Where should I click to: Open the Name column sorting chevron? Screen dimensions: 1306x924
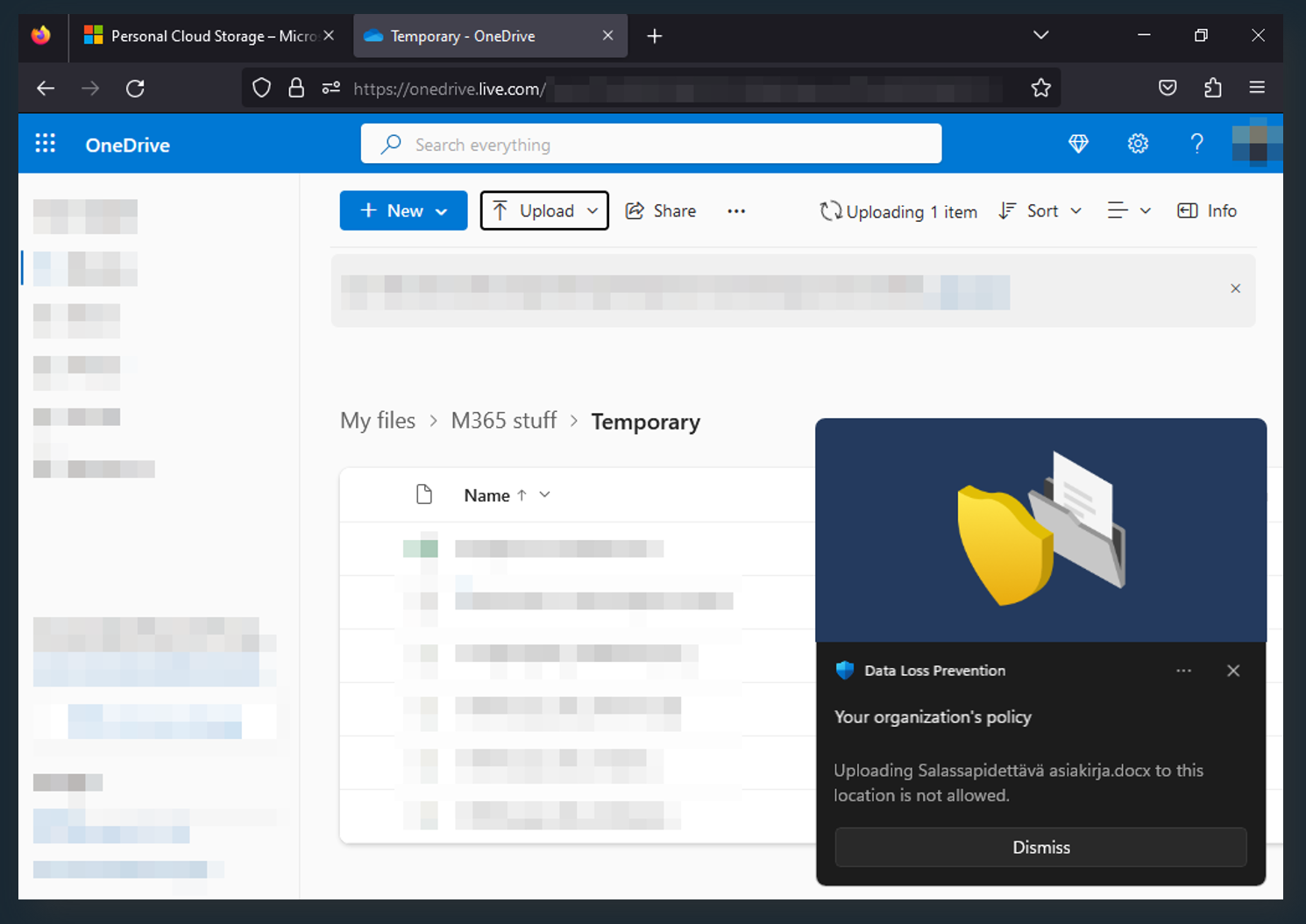pos(543,494)
